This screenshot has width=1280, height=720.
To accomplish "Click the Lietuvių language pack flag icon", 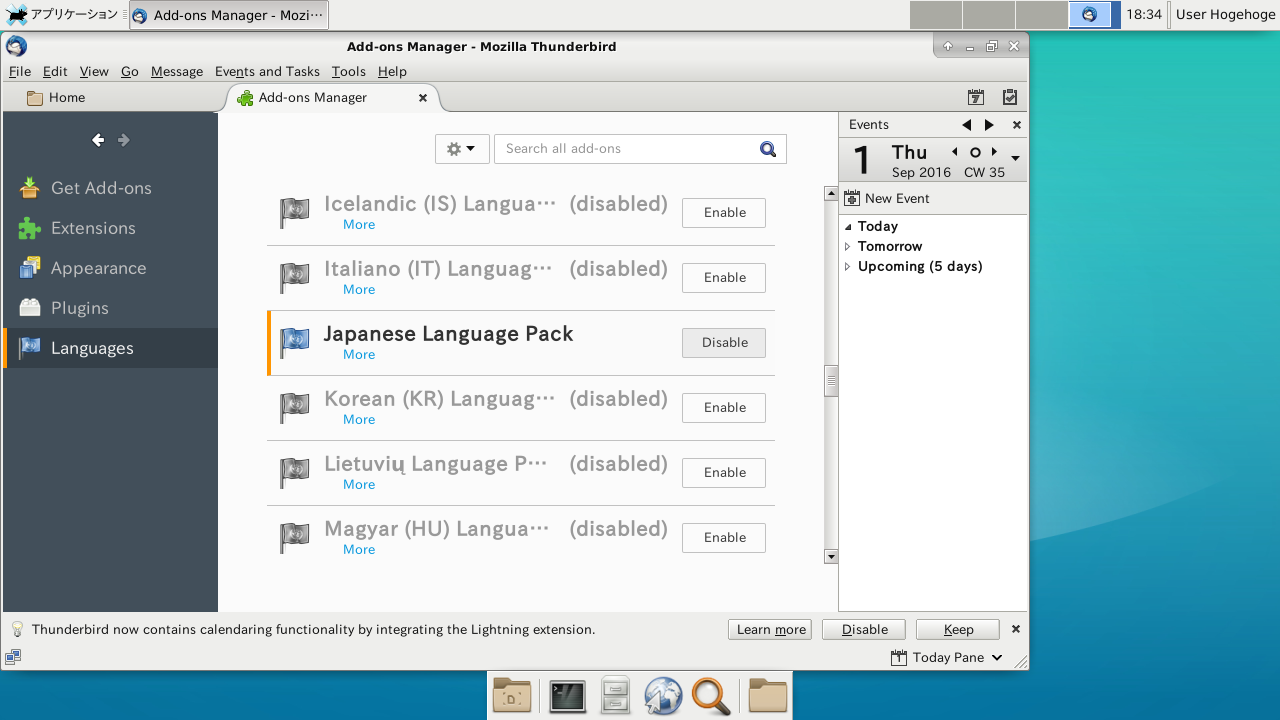I will [x=294, y=472].
